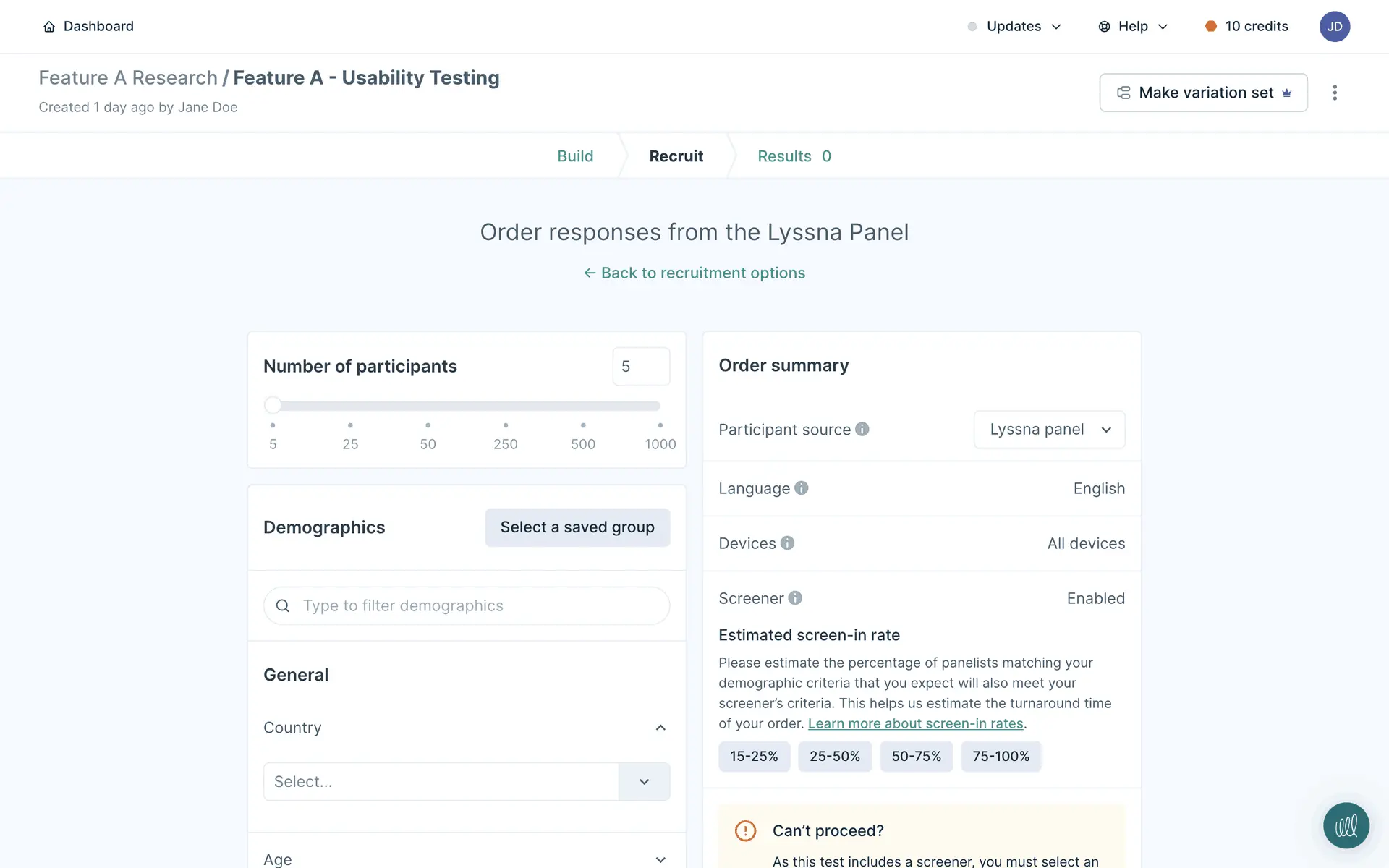The height and width of the screenshot is (868, 1389).
Task: Choose the 75-100% screen-in rate
Action: point(1001,756)
